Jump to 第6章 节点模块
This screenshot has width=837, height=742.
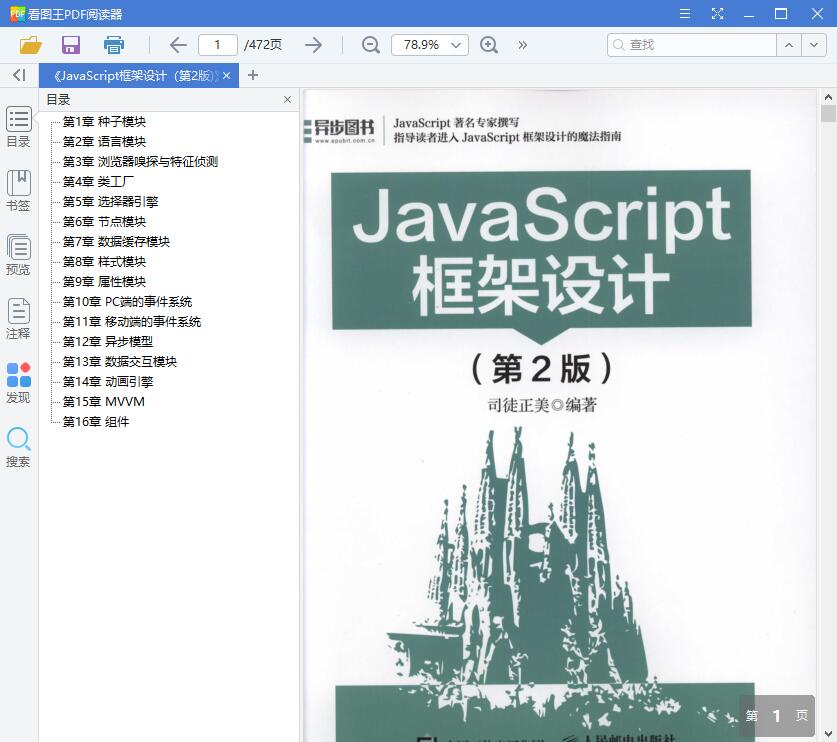pyautogui.click(x=105, y=222)
